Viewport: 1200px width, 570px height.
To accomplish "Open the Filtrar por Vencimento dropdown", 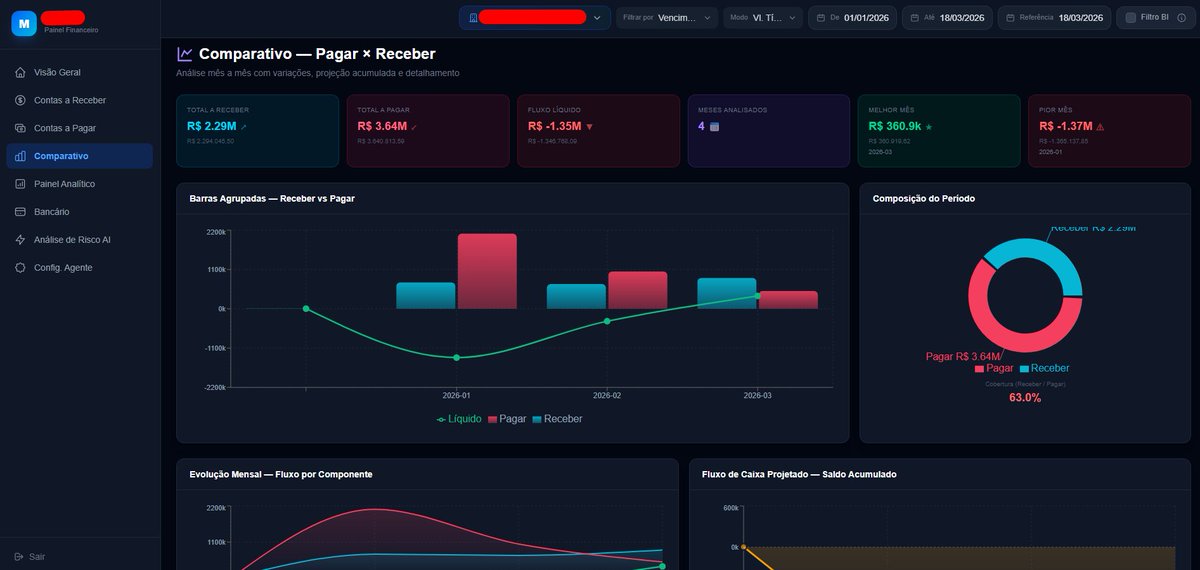I will point(667,17).
